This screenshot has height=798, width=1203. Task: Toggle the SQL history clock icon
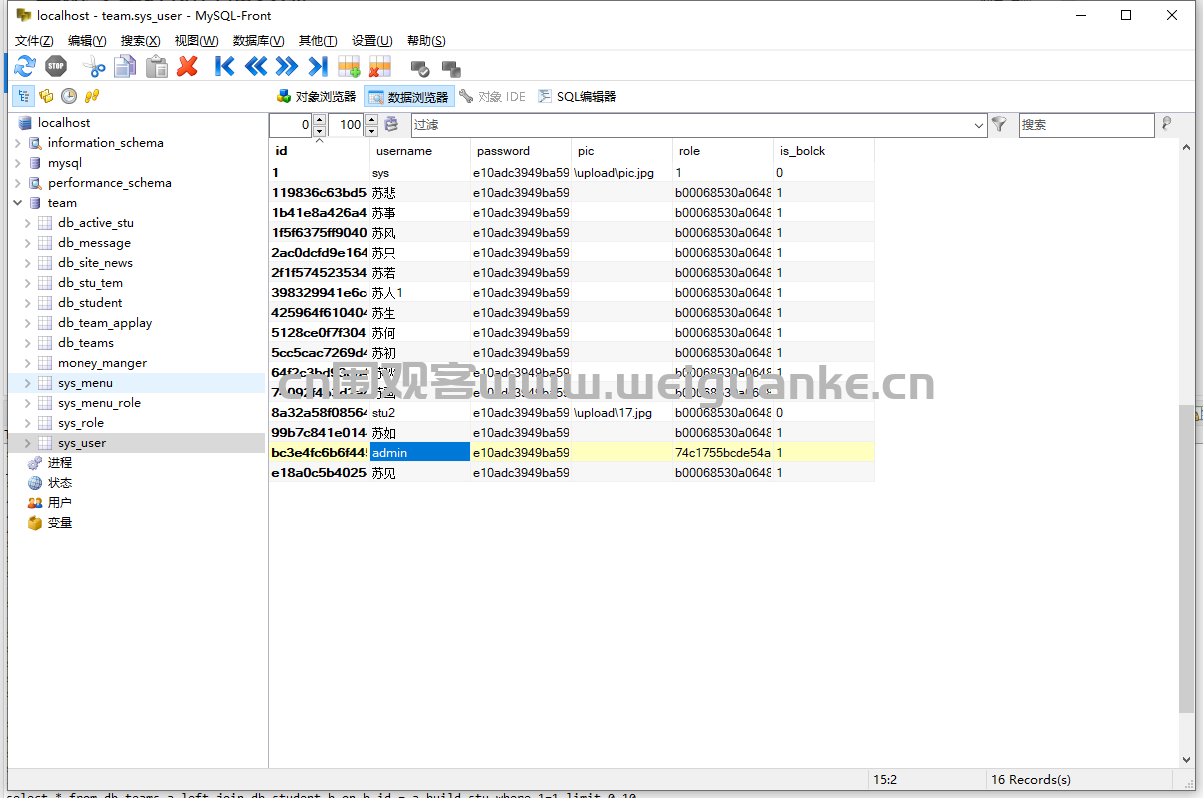69,96
